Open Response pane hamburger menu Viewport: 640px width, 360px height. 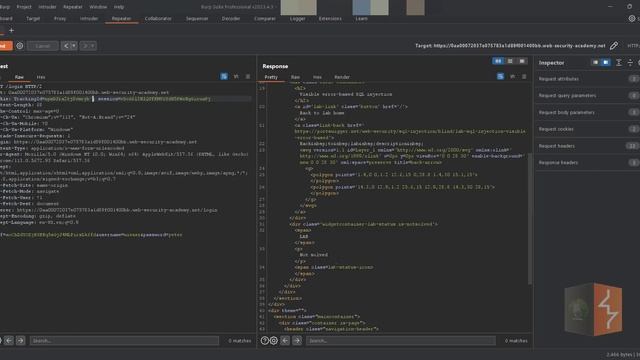[524, 76]
